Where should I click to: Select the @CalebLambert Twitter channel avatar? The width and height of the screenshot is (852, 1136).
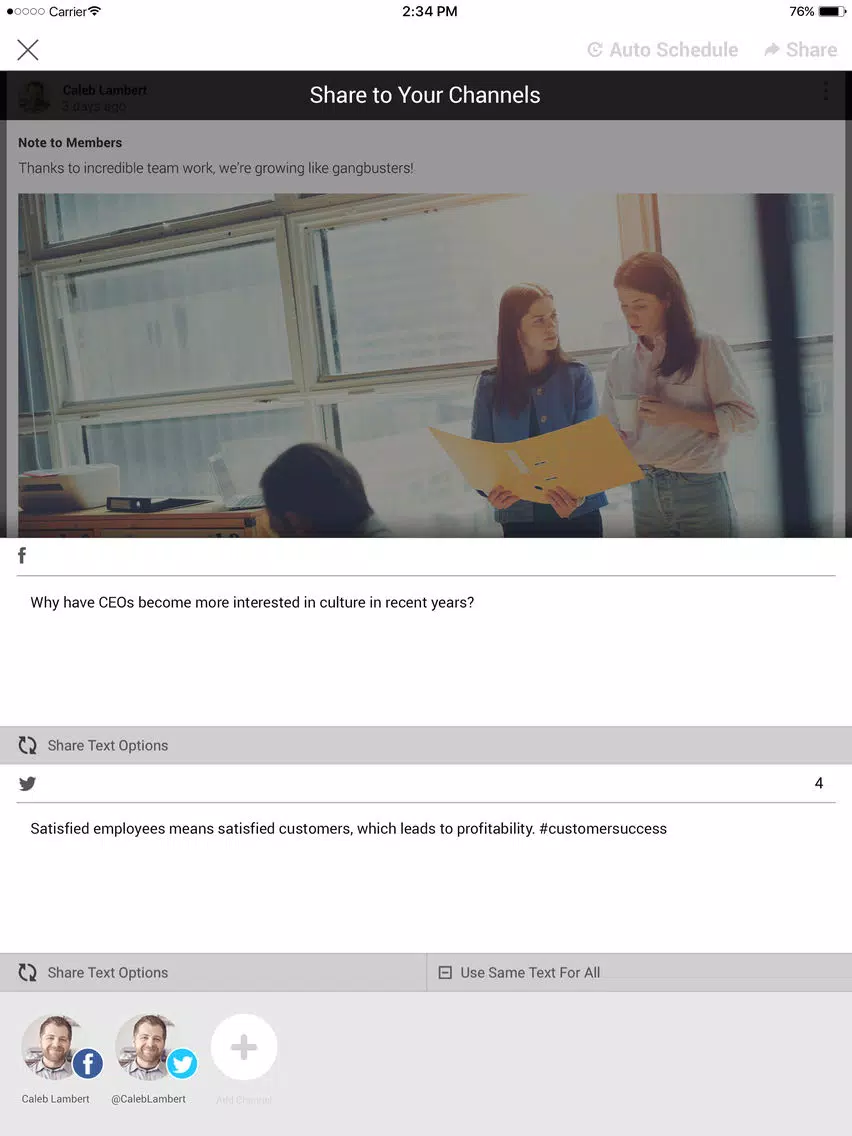tap(154, 1047)
